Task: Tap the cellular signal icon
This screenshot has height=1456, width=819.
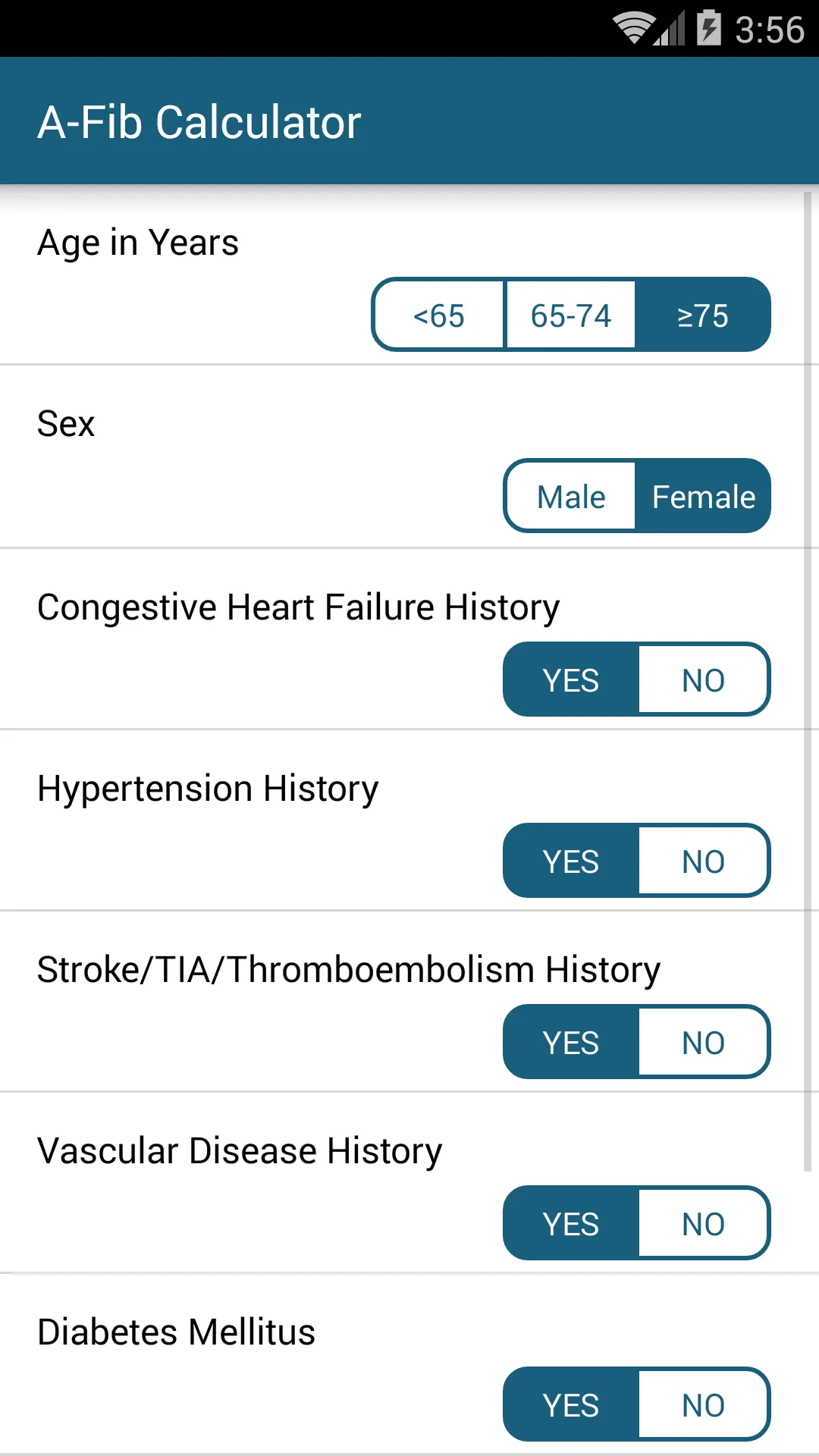Action: (x=670, y=29)
